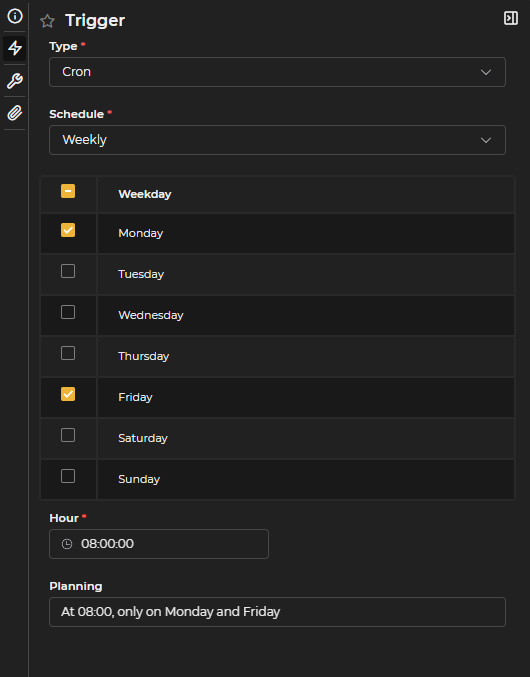The width and height of the screenshot is (530, 677).
Task: Uncheck the Friday checkbox
Action: [x=68, y=394]
